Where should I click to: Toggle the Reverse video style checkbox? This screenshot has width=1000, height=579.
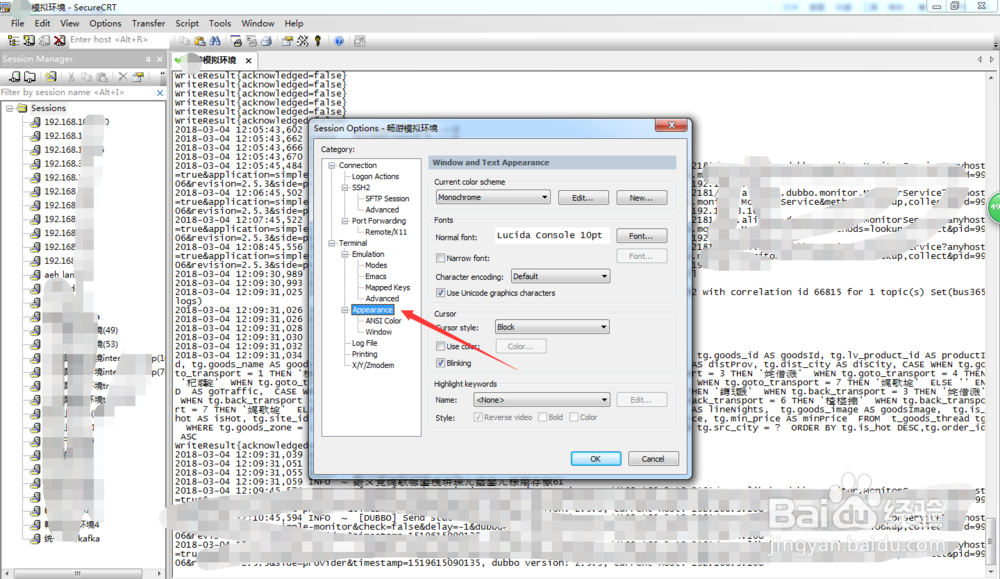(478, 417)
